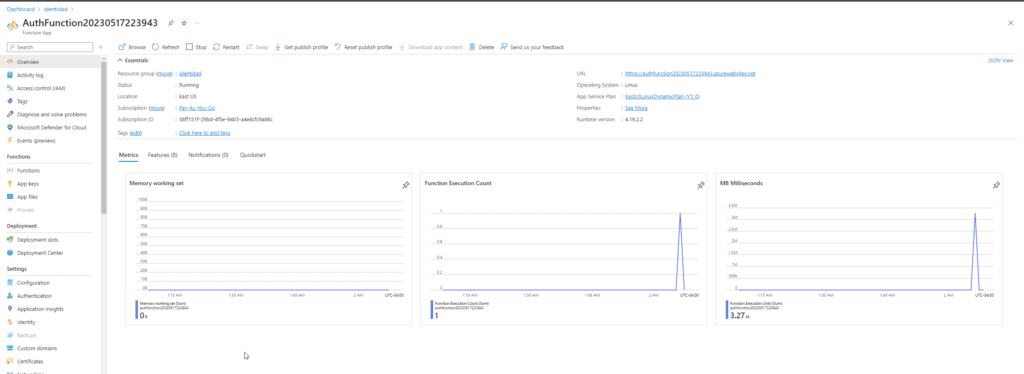Switch to the Features (8) tab
The width and height of the screenshot is (1024, 374).
point(163,155)
